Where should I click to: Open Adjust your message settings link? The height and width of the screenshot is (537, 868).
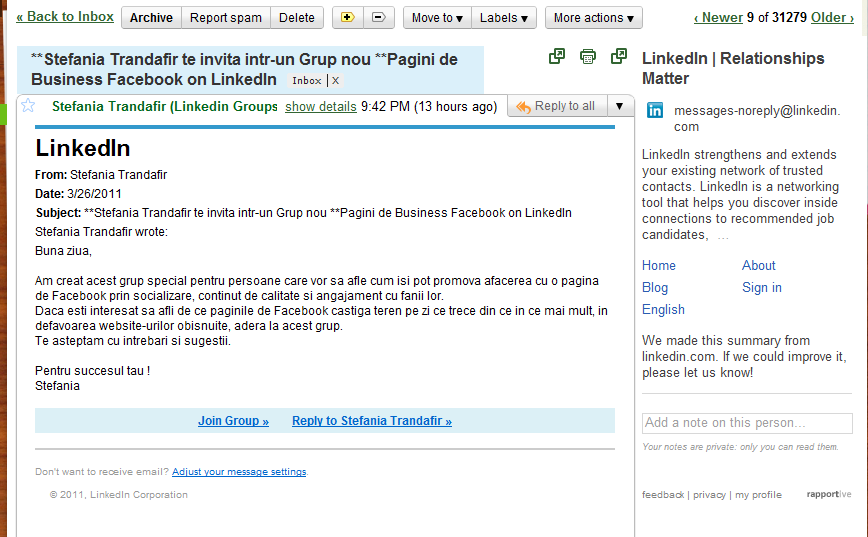click(239, 472)
